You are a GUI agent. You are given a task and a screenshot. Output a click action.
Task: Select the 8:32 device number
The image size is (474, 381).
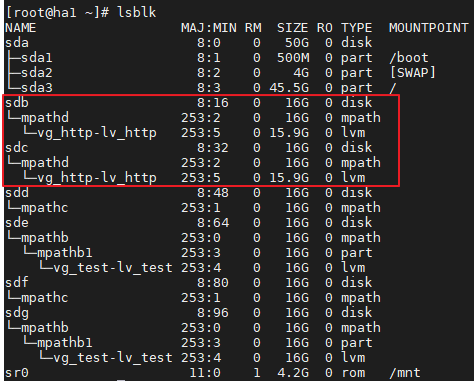(x=213, y=148)
